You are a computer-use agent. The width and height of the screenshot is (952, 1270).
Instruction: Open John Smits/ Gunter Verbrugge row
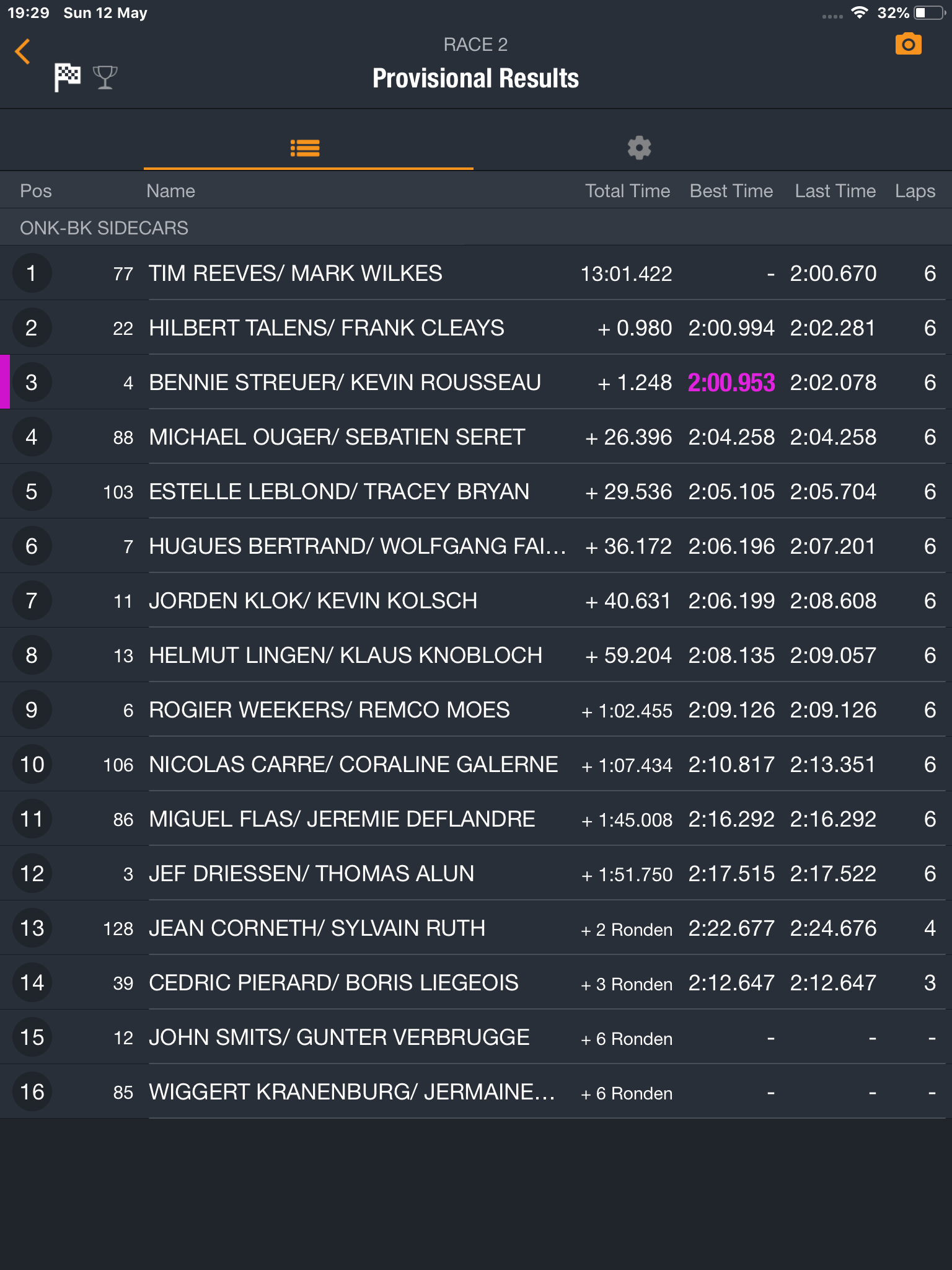tap(476, 1037)
